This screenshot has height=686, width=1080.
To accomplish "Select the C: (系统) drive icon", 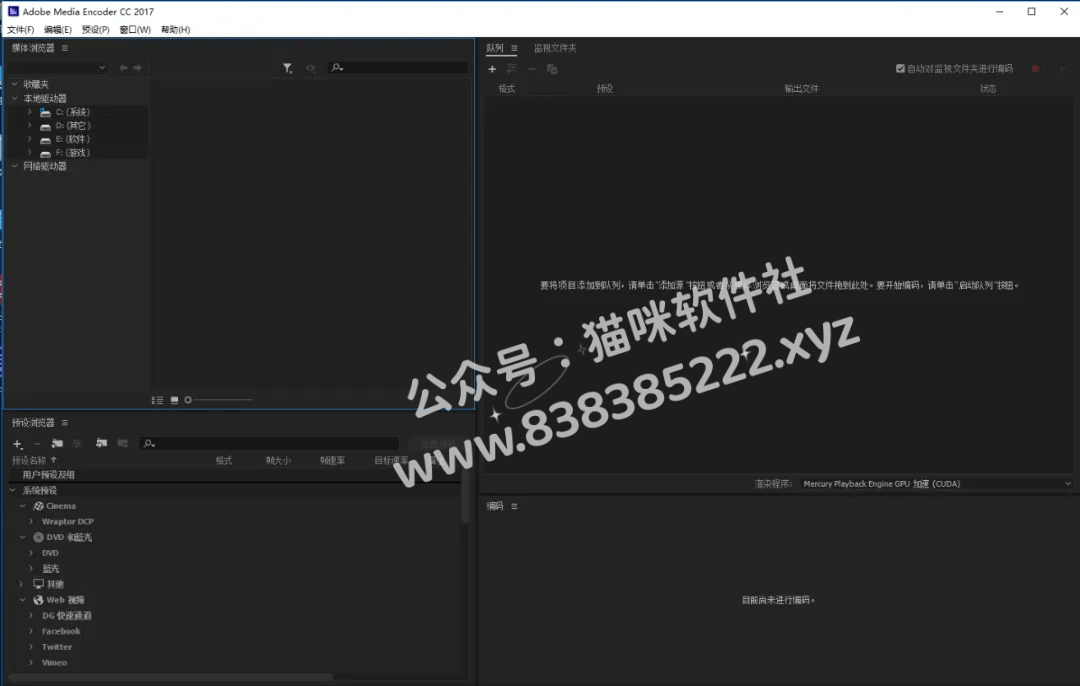I will (x=45, y=112).
